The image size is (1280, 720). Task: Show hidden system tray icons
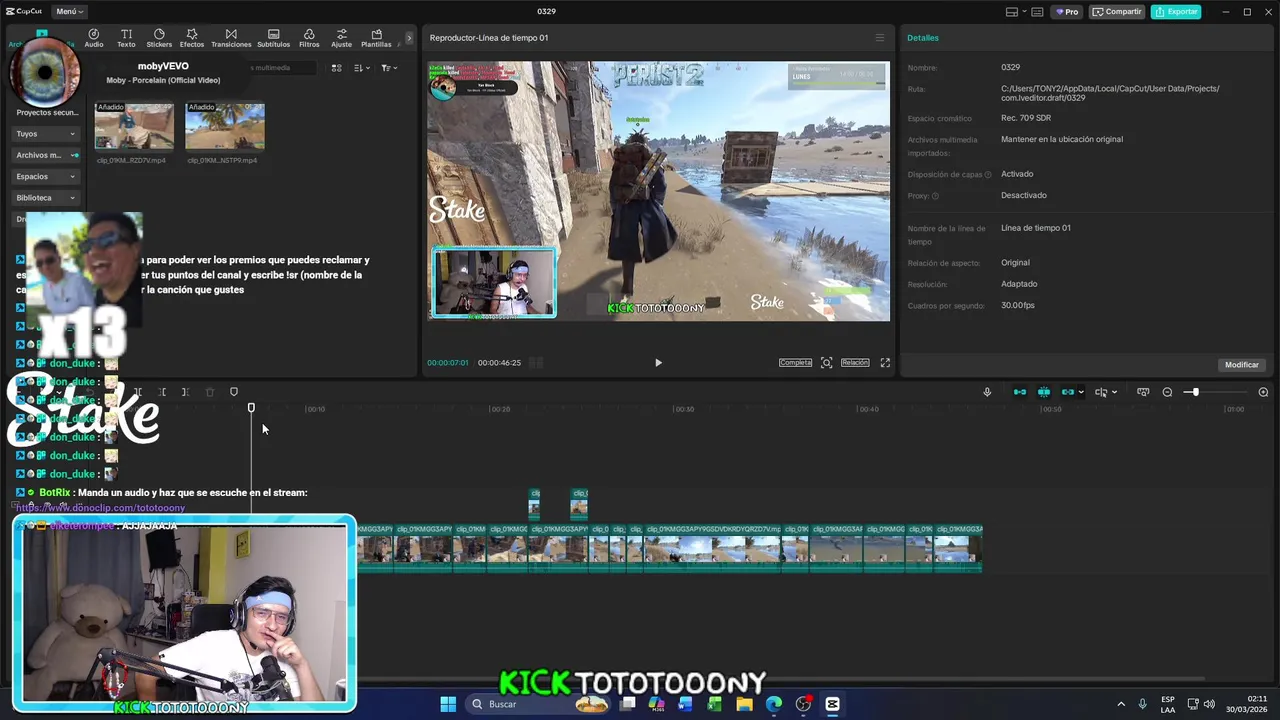click(x=1120, y=704)
